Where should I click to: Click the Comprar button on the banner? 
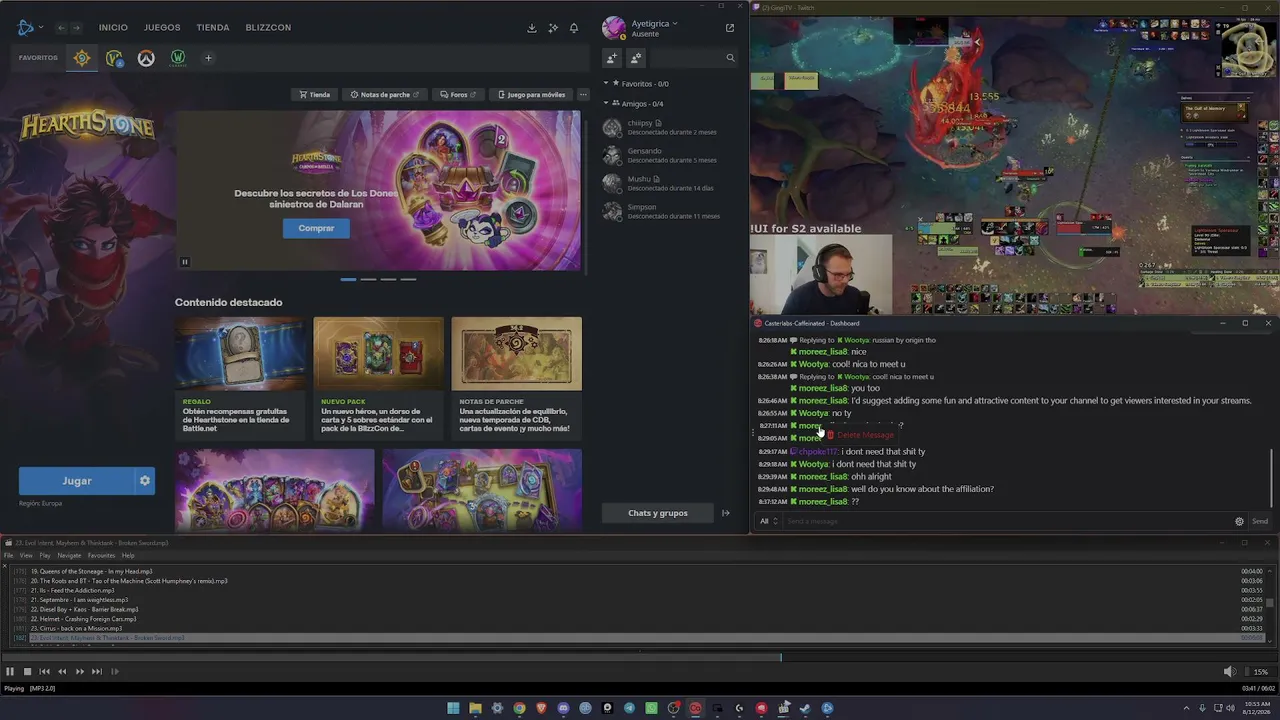(x=316, y=228)
